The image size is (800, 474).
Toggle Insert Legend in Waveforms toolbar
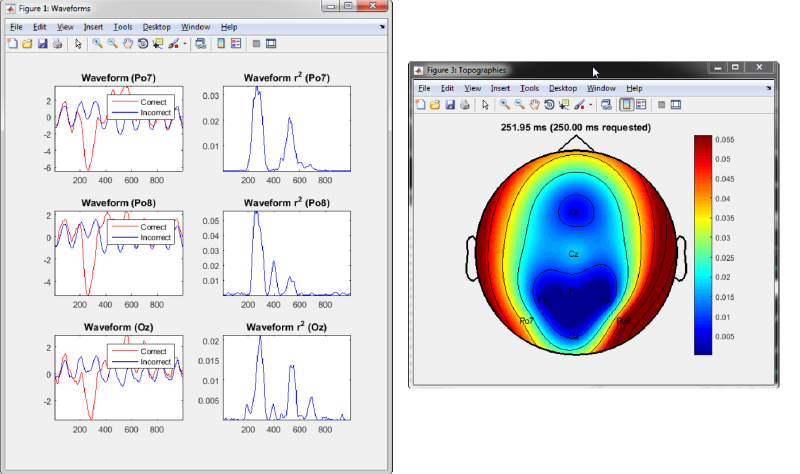point(236,44)
